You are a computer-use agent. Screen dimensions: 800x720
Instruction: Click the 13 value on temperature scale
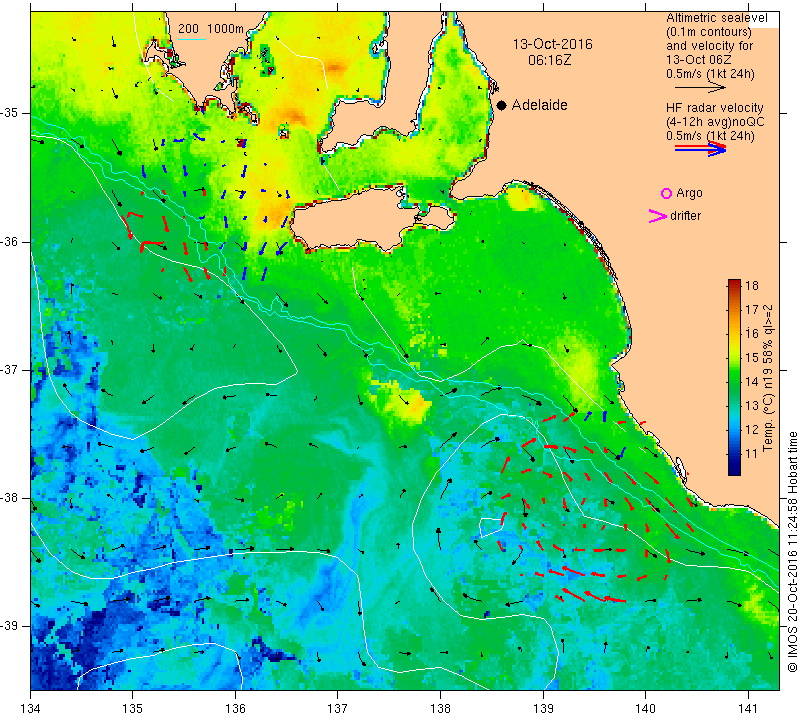[752, 405]
